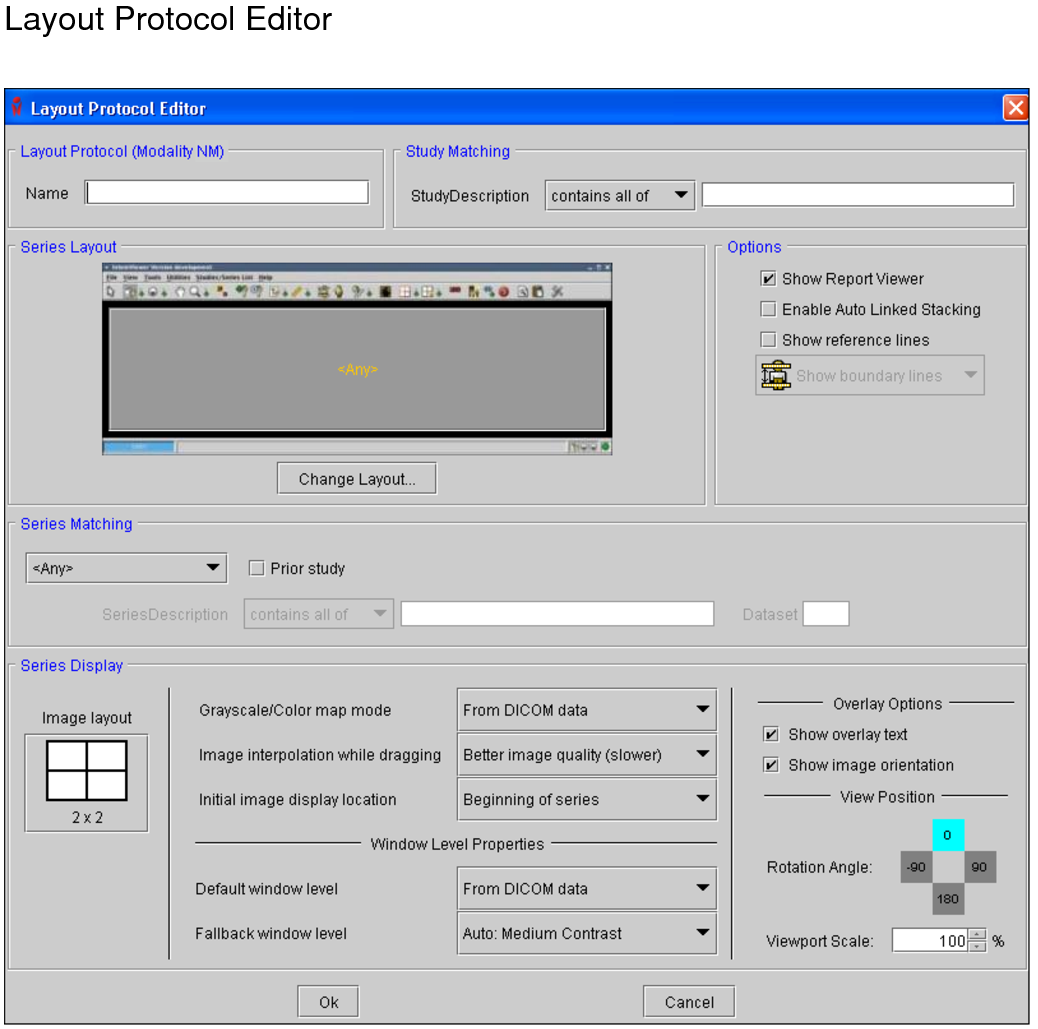Disable Show overlay text option

coord(771,735)
